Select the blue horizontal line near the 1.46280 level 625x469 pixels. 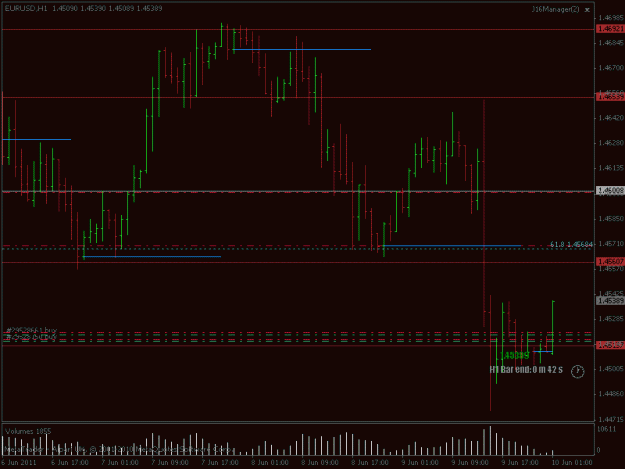[x=37, y=139]
